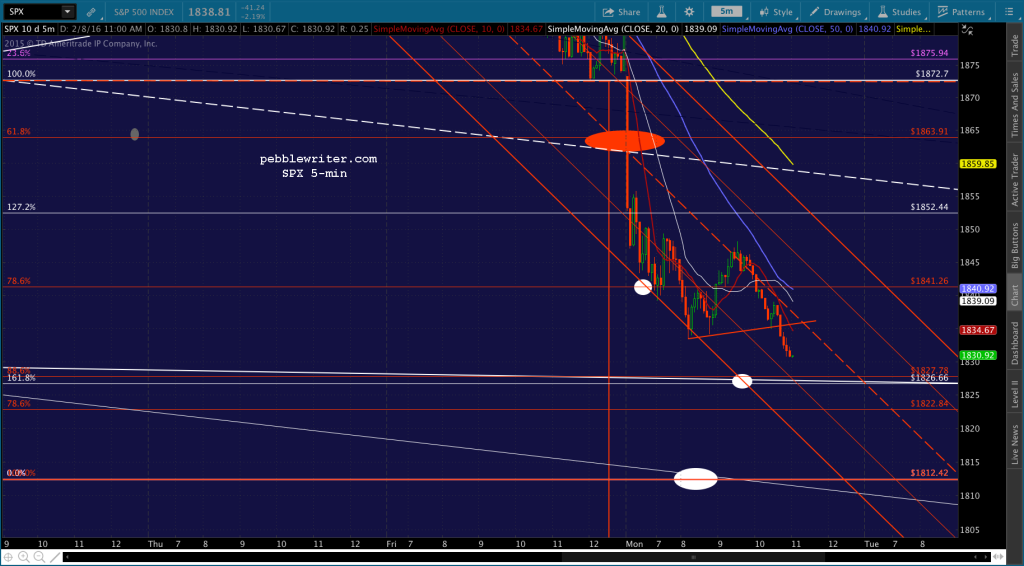Click the $1812.42 level label

click(x=929, y=473)
